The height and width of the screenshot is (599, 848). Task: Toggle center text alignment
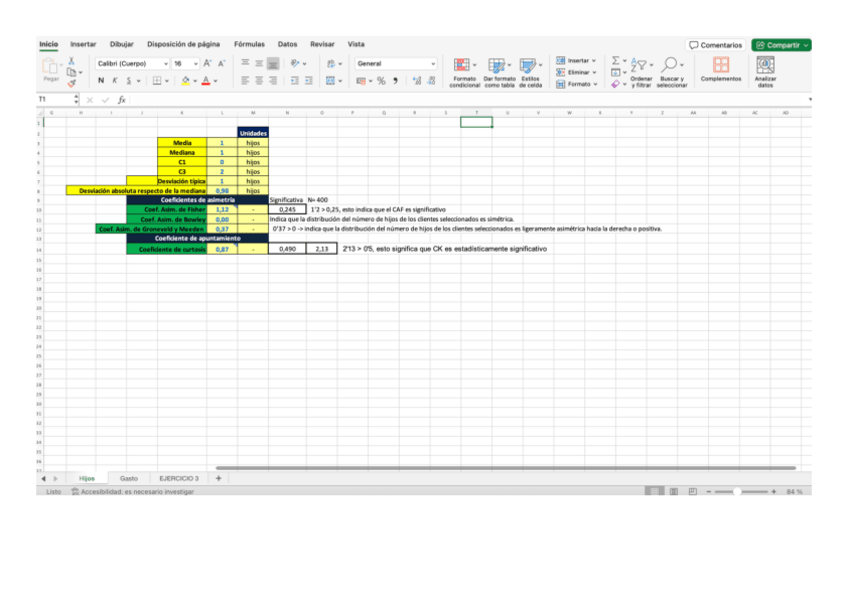pyautogui.click(x=257, y=80)
